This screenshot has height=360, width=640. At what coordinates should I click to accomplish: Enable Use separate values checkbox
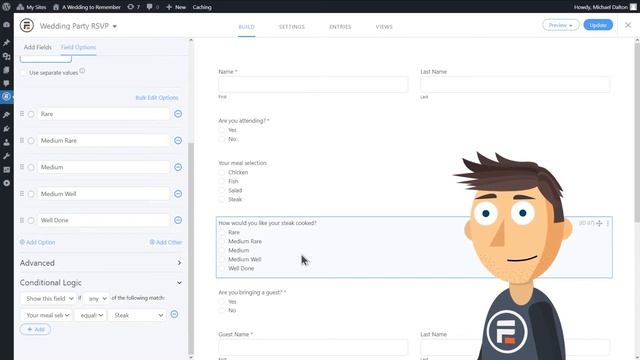click(24, 73)
